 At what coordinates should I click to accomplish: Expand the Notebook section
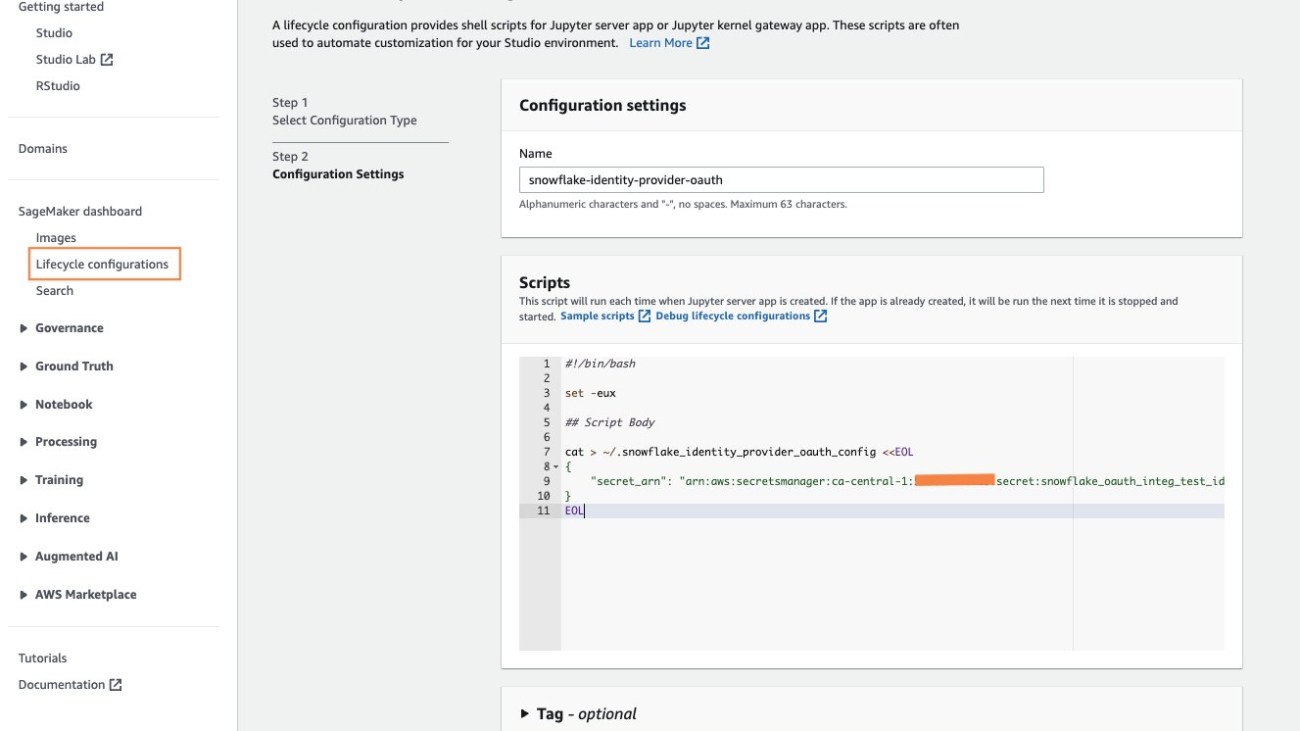click(x=24, y=404)
